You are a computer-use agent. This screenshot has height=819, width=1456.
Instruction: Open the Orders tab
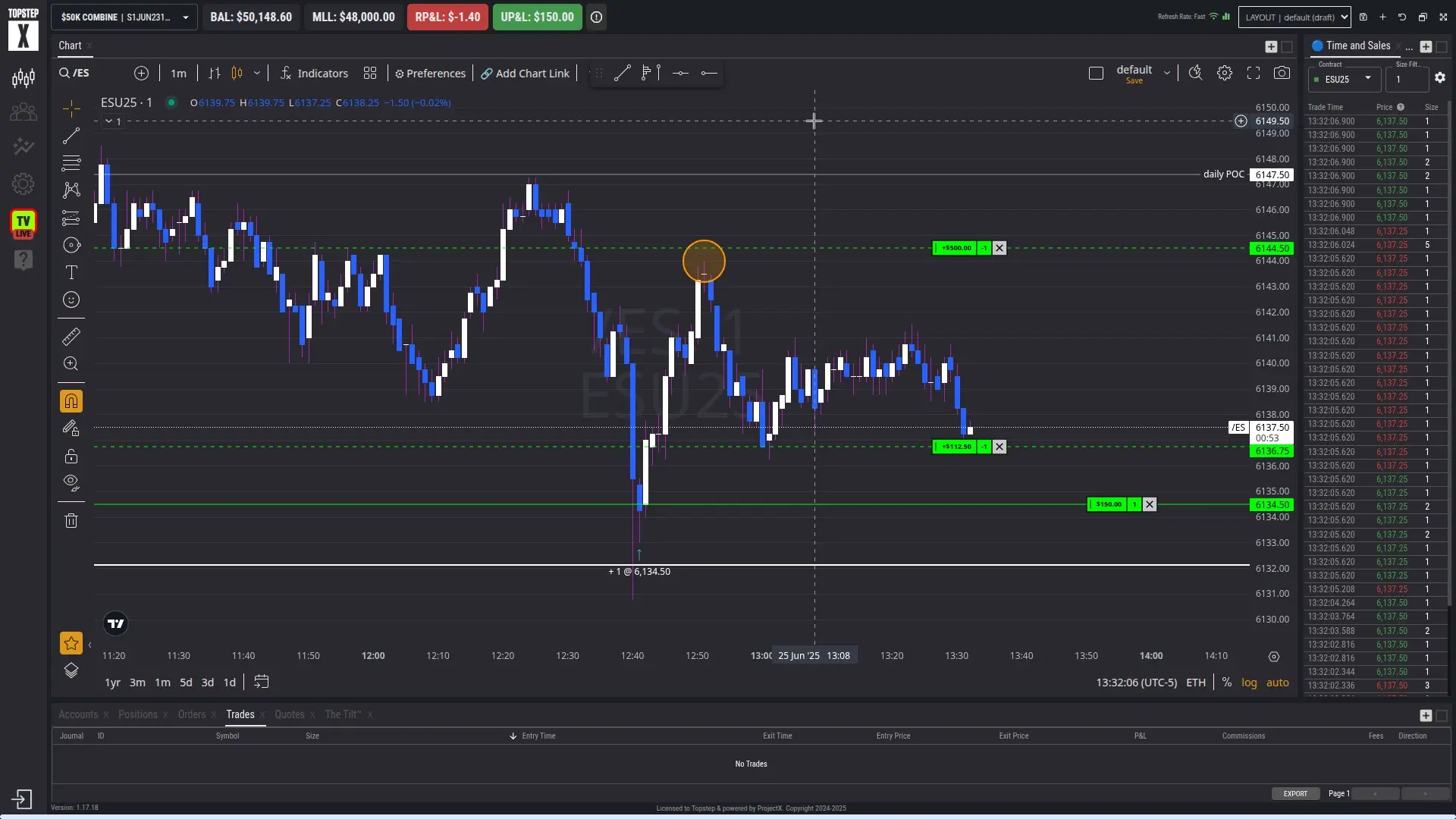point(192,714)
